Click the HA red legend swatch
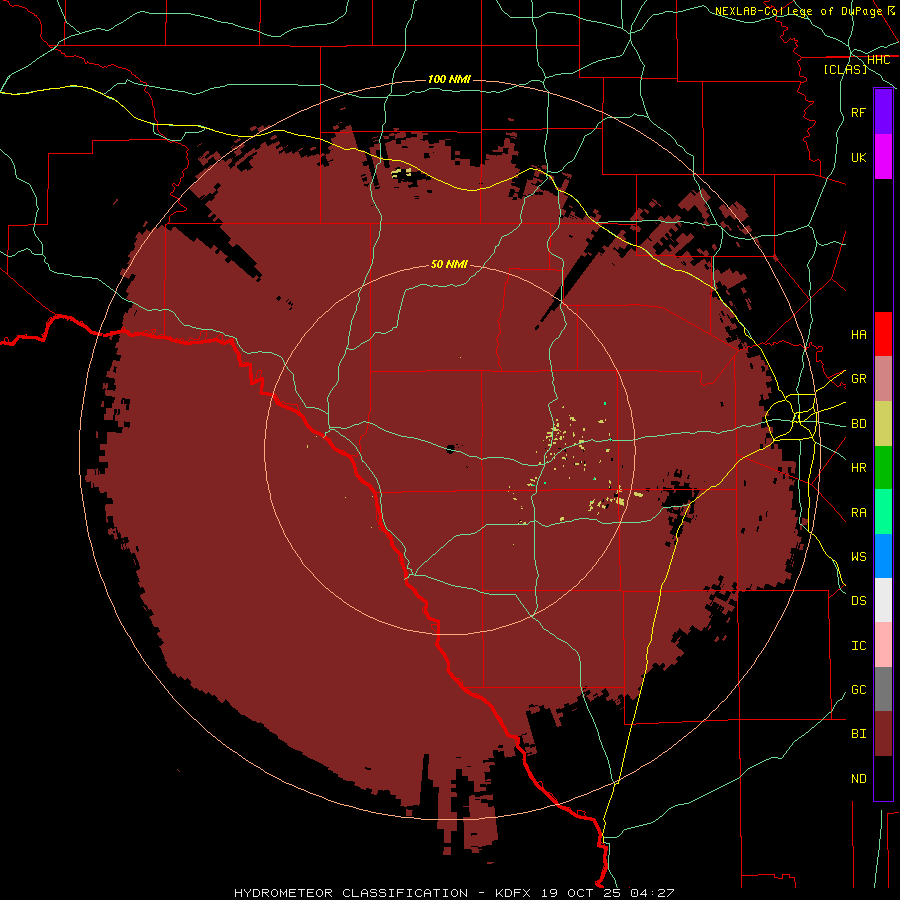Viewport: 900px width, 900px height. pyautogui.click(x=883, y=334)
